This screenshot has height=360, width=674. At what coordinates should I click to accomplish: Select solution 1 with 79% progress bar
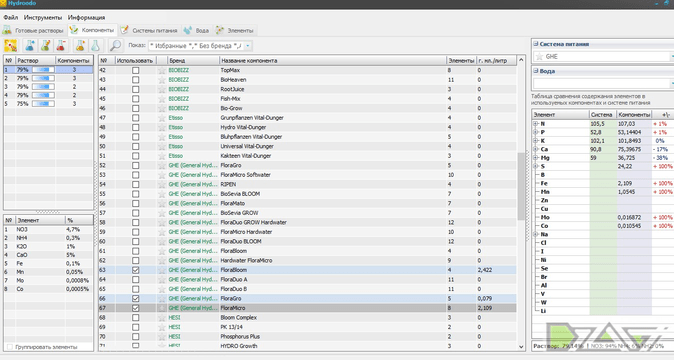[x=48, y=70]
